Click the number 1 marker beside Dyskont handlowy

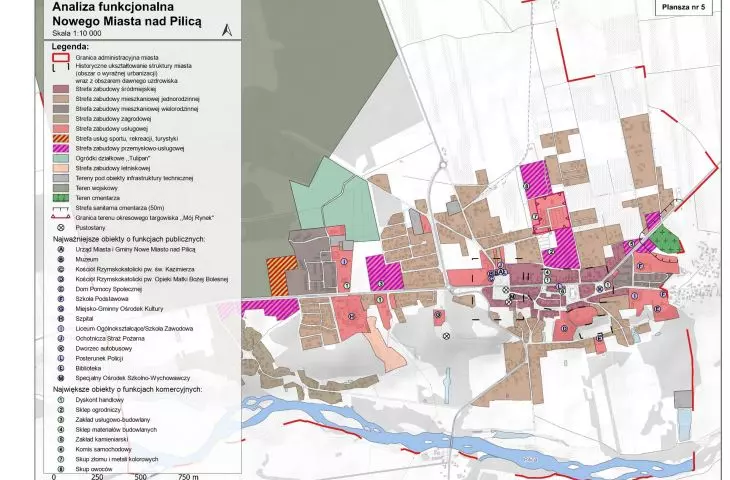coord(61,399)
